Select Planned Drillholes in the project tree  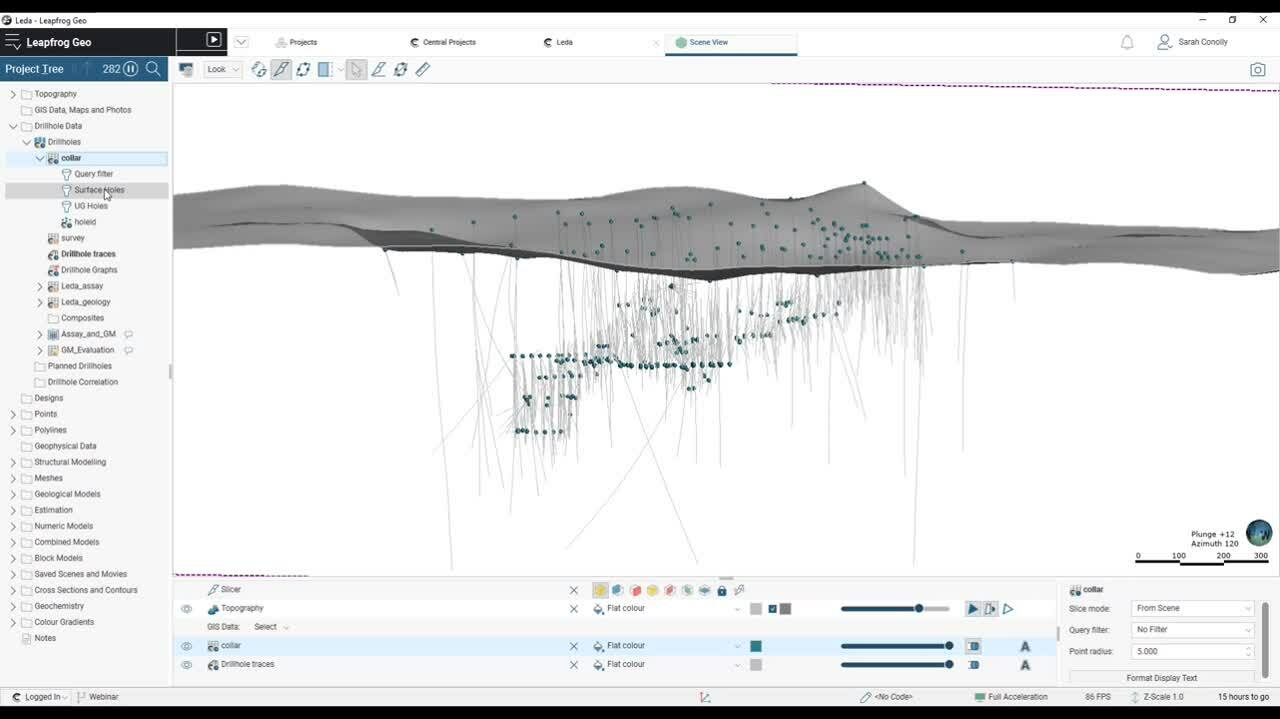[80, 366]
